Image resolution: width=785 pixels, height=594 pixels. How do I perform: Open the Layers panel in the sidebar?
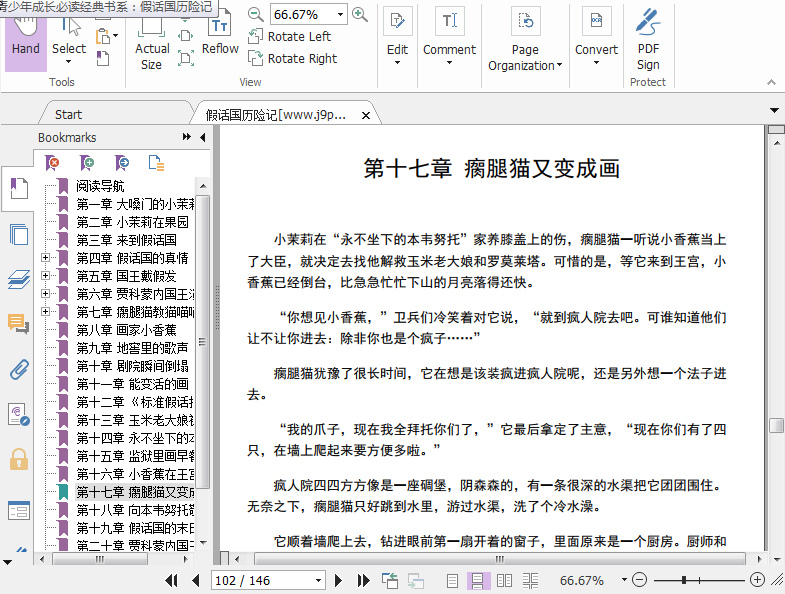click(18, 280)
